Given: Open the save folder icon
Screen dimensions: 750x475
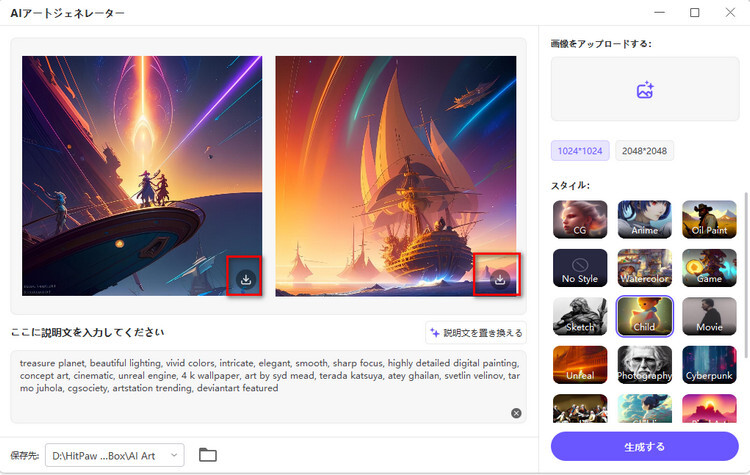Looking at the screenshot, I should pos(208,455).
